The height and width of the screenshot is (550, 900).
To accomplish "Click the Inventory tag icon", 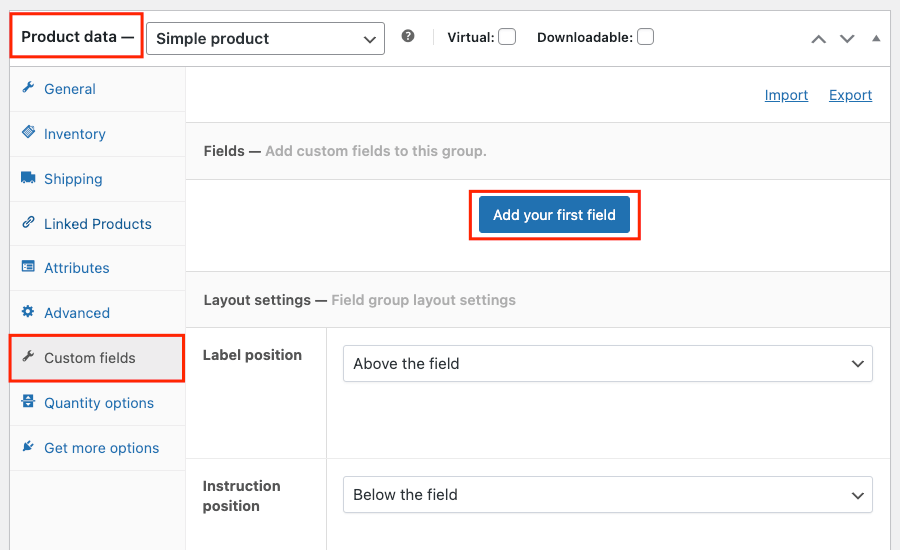I will click(28, 132).
